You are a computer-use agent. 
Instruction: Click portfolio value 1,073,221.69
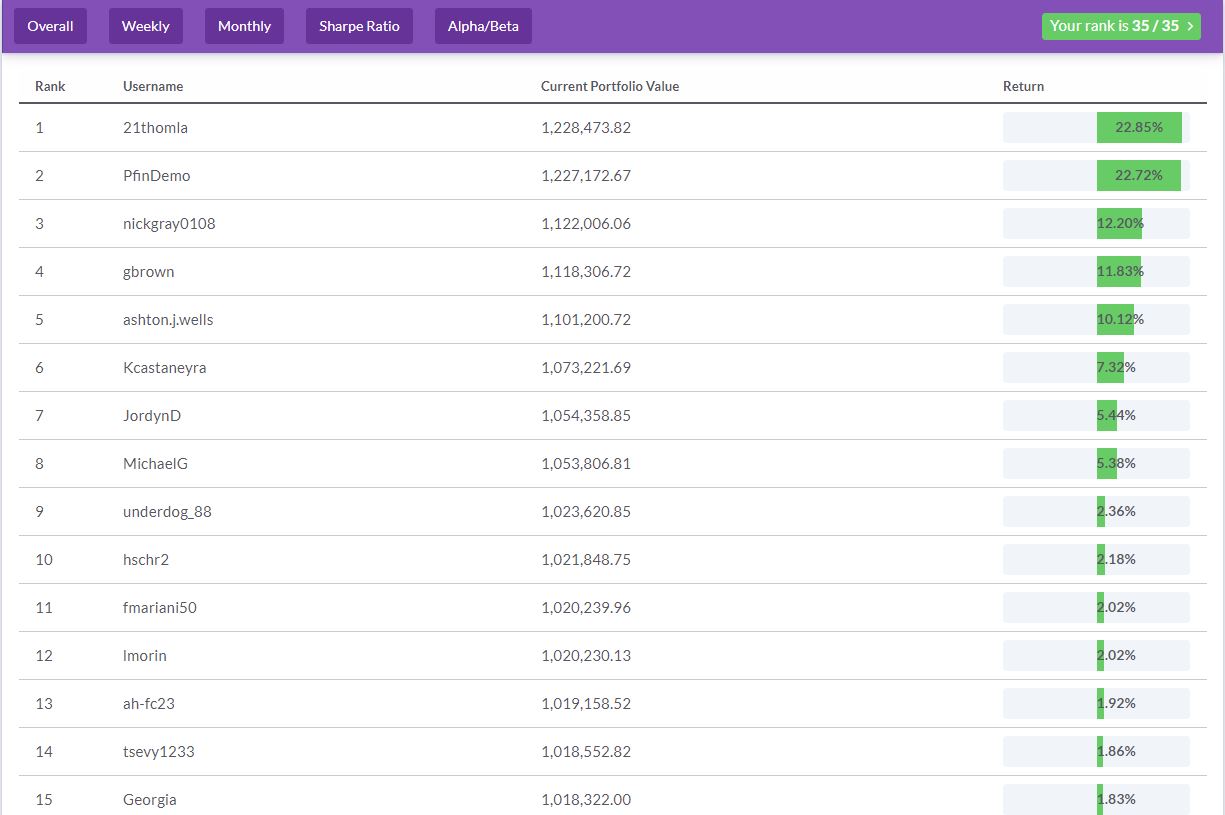coord(586,368)
